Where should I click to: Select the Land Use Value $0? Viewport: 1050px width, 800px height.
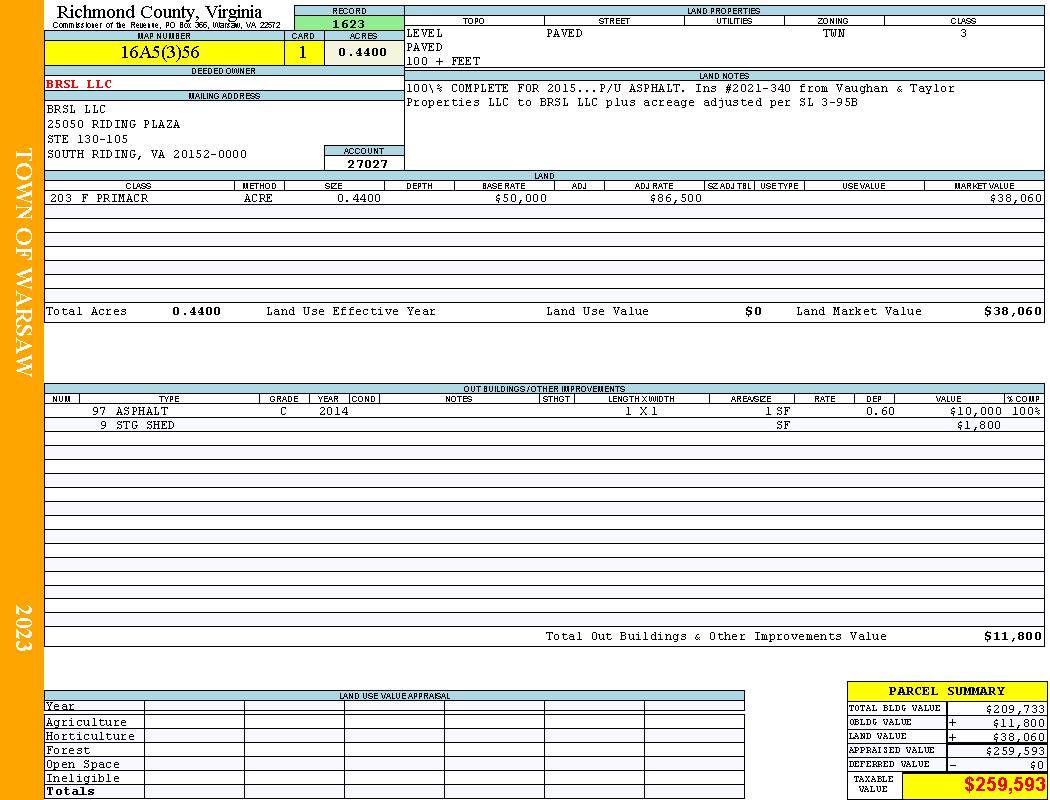point(753,311)
